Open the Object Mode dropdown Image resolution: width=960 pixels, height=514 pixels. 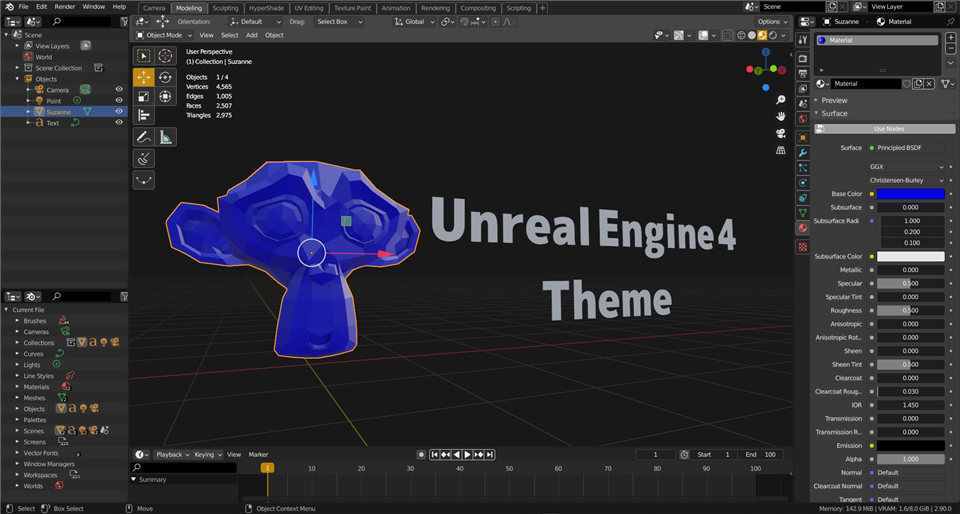[163, 35]
